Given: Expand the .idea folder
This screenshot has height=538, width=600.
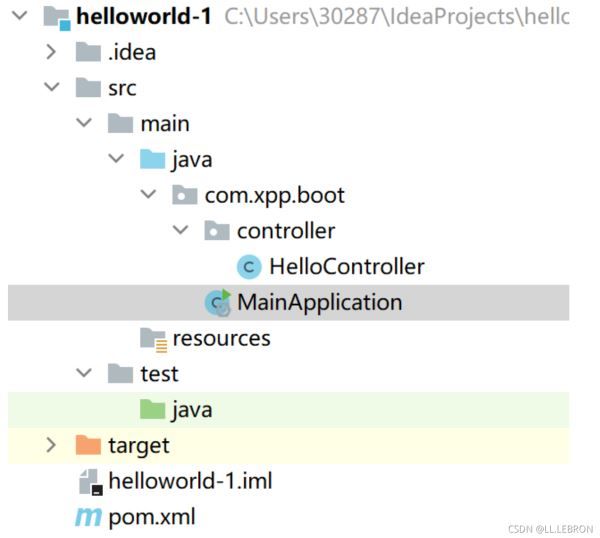Looking at the screenshot, I should (51, 52).
